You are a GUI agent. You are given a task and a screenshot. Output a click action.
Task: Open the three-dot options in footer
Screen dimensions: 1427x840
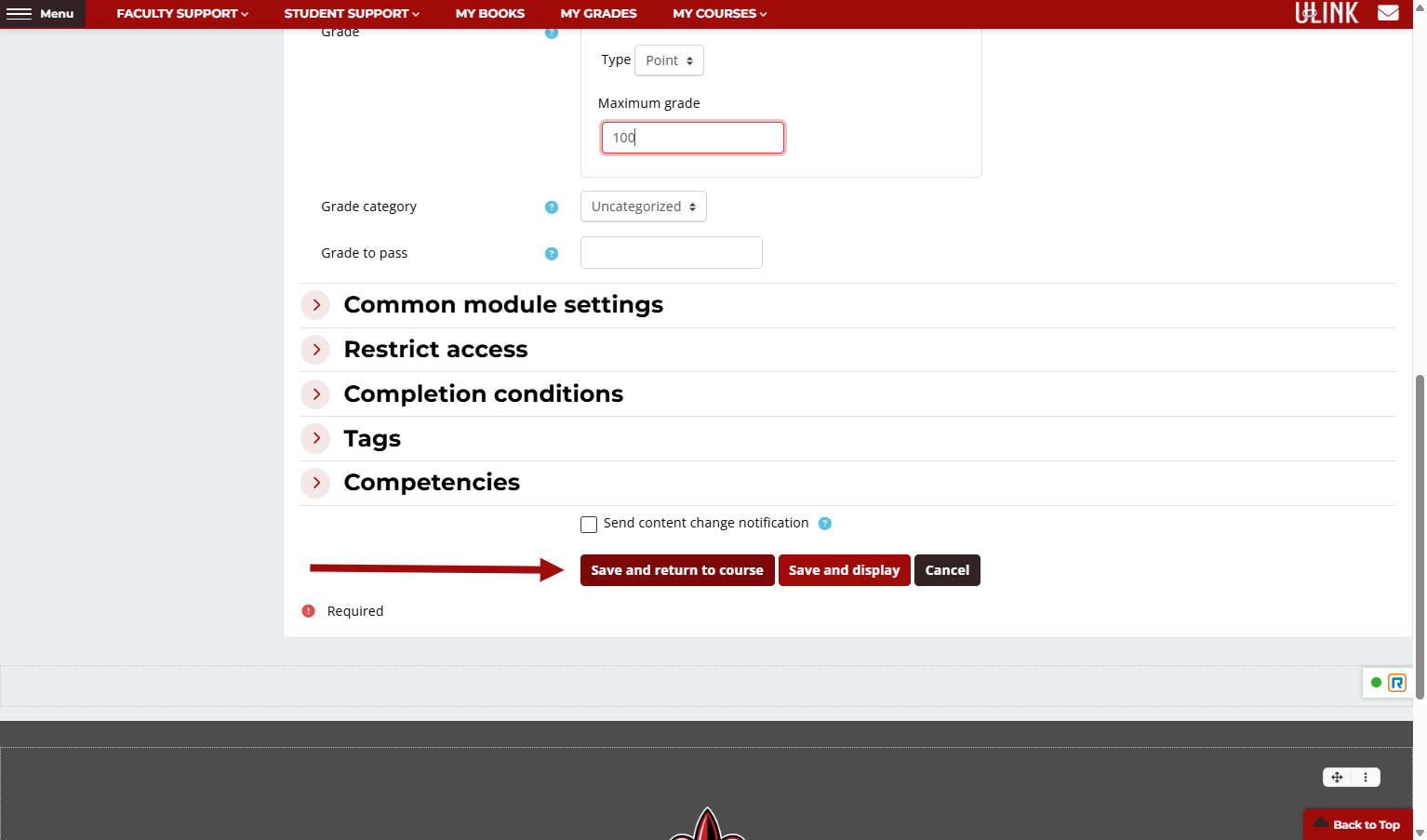coord(1366,778)
